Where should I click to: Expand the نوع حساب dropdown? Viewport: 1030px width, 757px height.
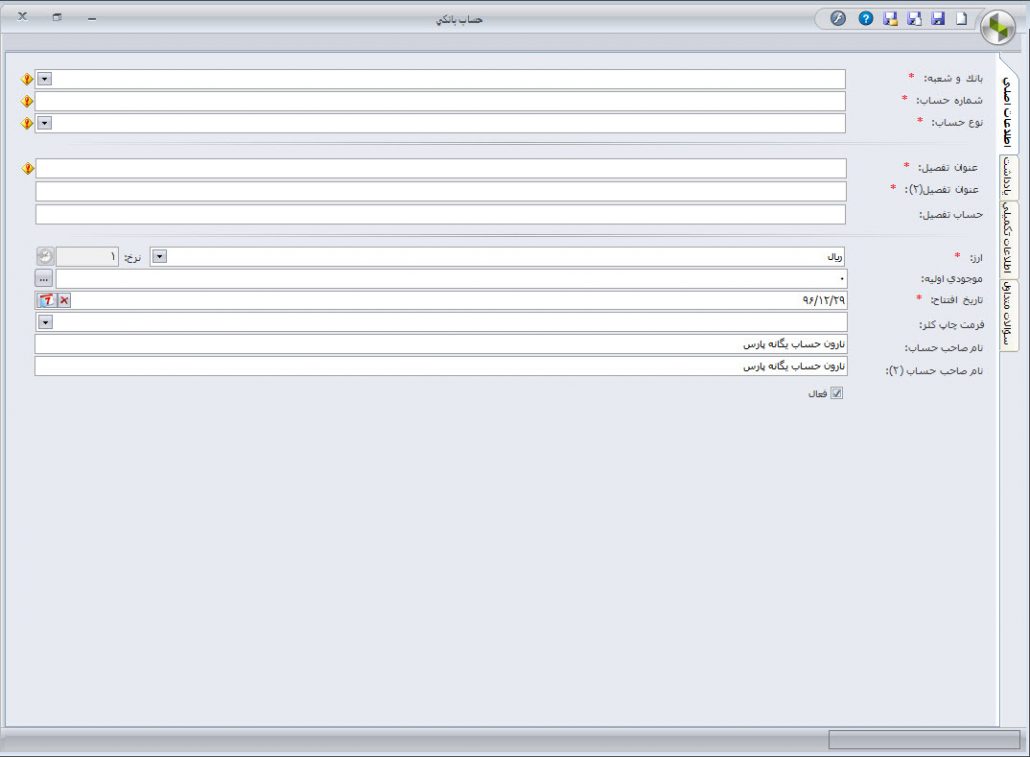pyautogui.click(x=44, y=123)
